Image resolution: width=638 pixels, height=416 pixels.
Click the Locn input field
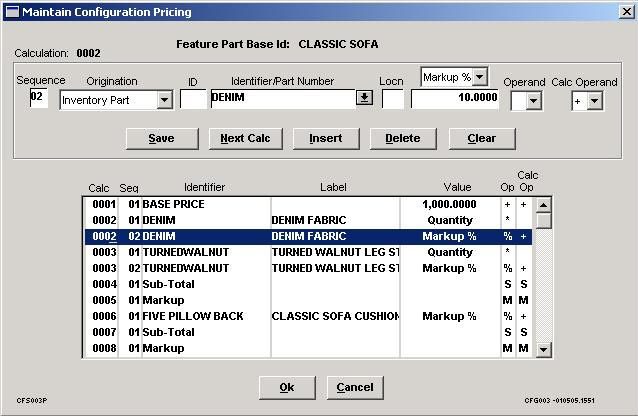coord(393,99)
